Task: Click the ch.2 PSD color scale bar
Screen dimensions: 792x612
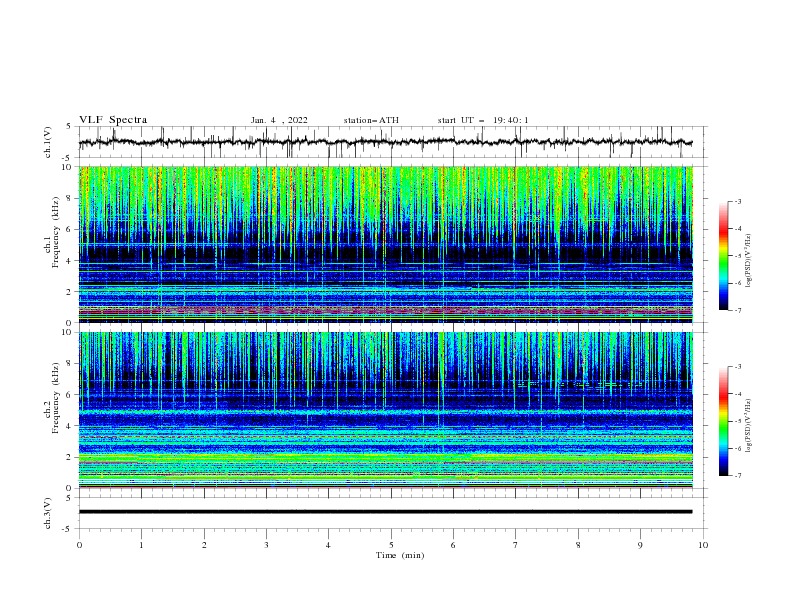Action: [723, 421]
